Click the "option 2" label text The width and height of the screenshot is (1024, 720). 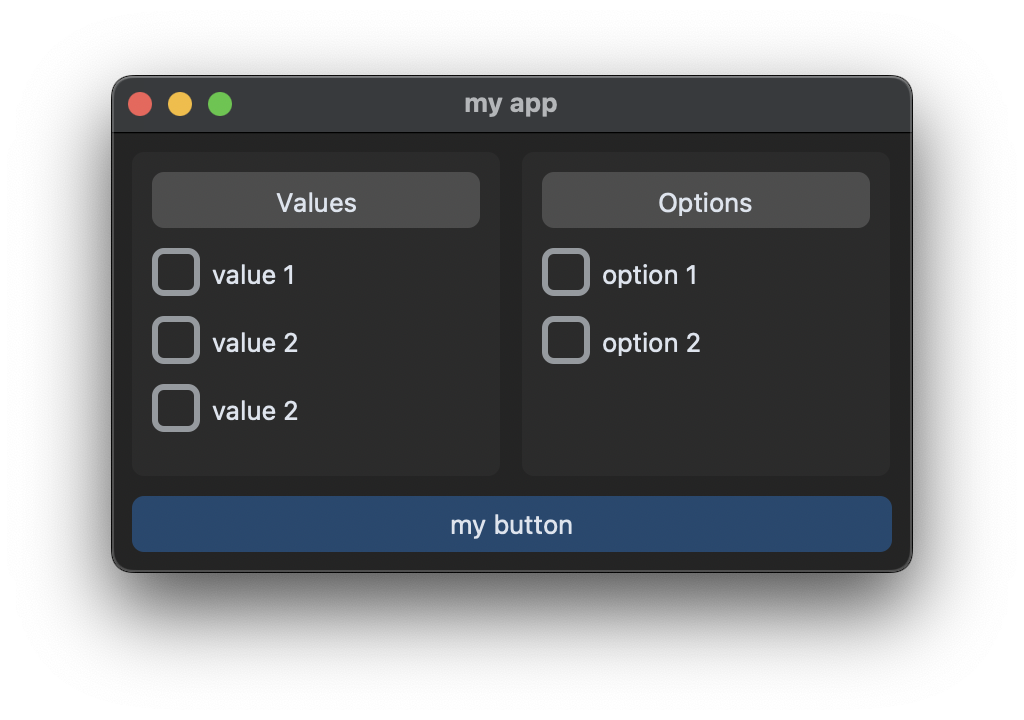[x=651, y=342]
